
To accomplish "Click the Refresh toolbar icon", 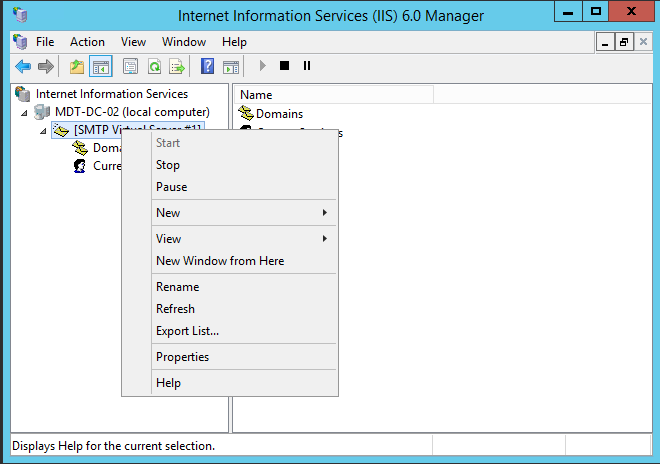I will coord(154,66).
